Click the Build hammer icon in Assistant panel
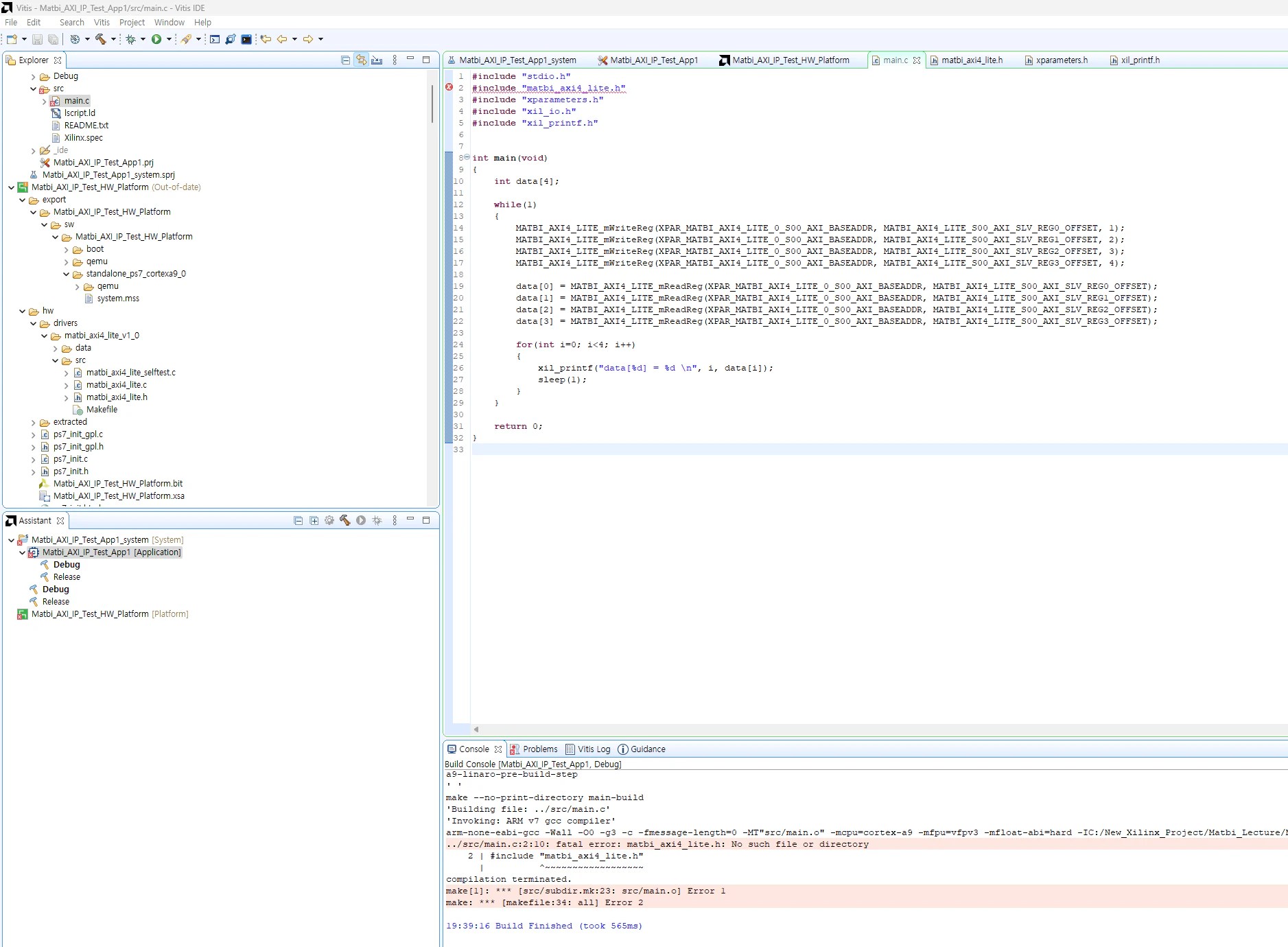 click(344, 520)
